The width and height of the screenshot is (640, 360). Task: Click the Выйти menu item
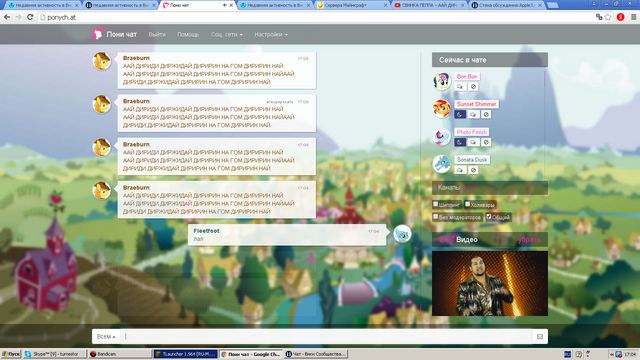pos(157,34)
